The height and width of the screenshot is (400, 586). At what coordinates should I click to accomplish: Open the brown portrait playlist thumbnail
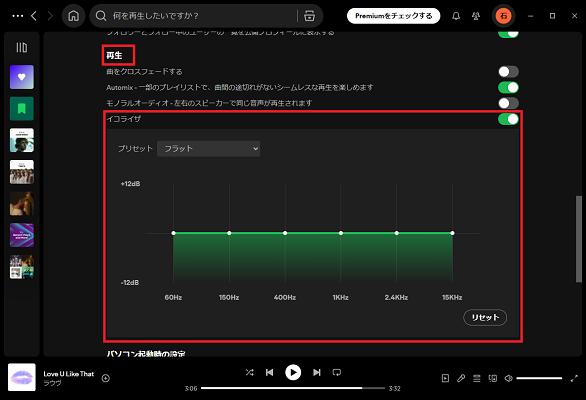22,204
